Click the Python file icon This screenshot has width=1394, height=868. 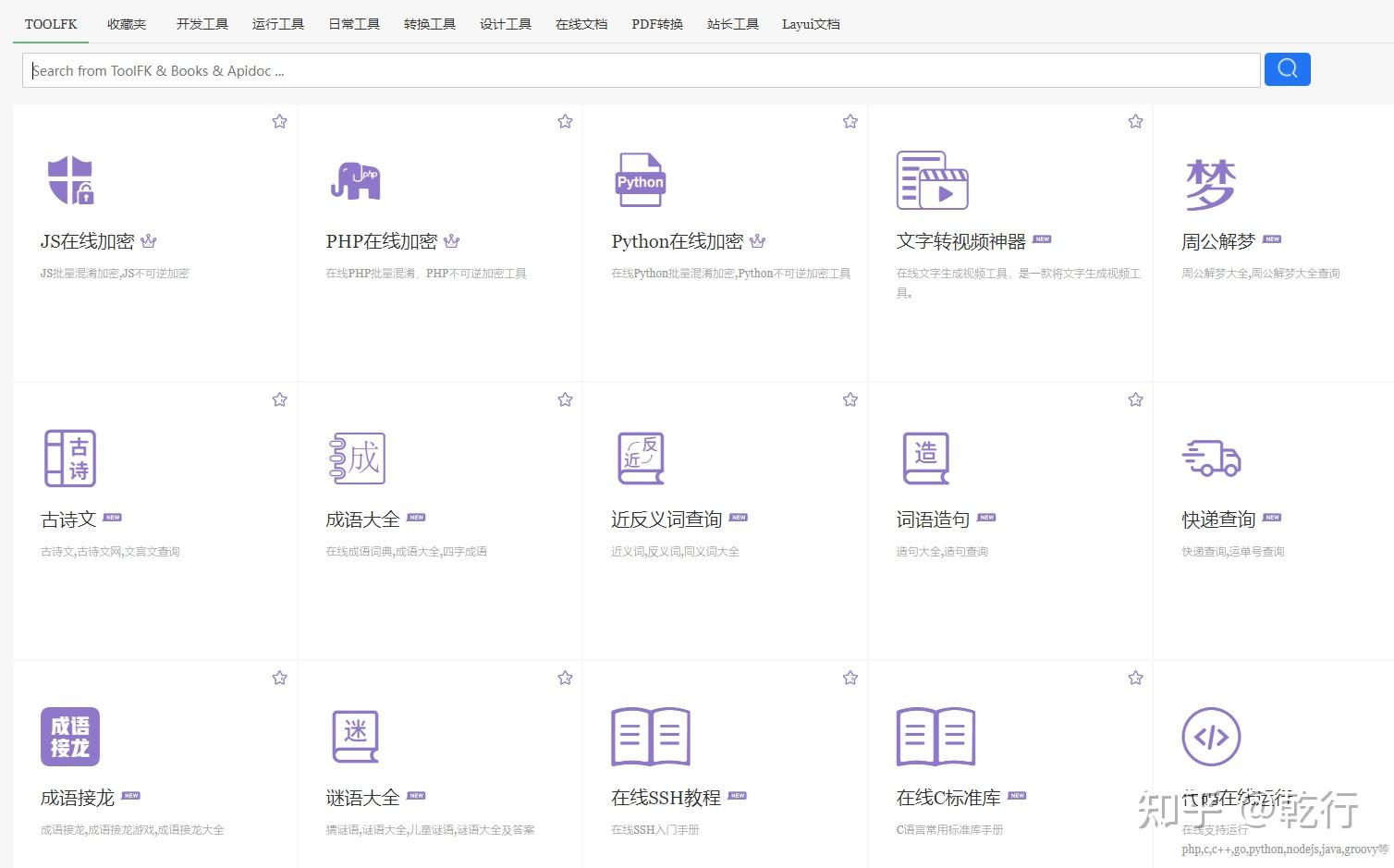pos(641,180)
